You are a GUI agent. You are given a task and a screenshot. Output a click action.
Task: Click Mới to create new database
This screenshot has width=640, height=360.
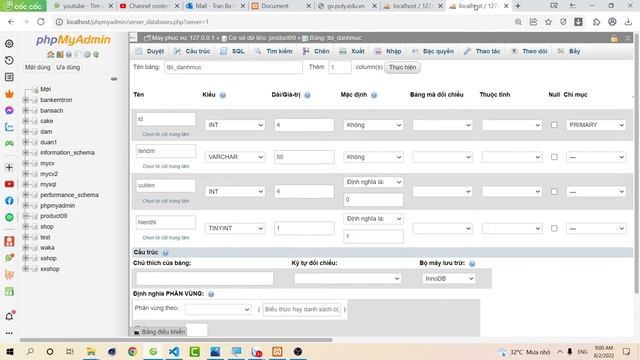click(x=45, y=89)
